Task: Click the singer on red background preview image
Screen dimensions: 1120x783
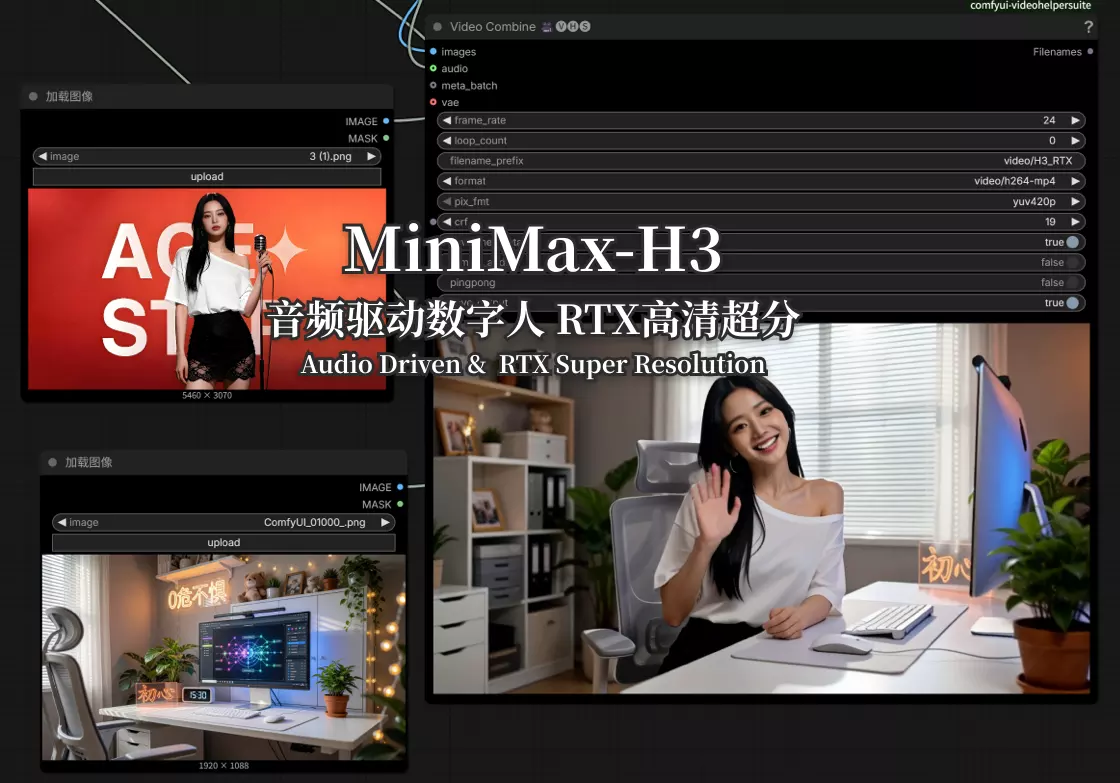Action: pos(207,289)
